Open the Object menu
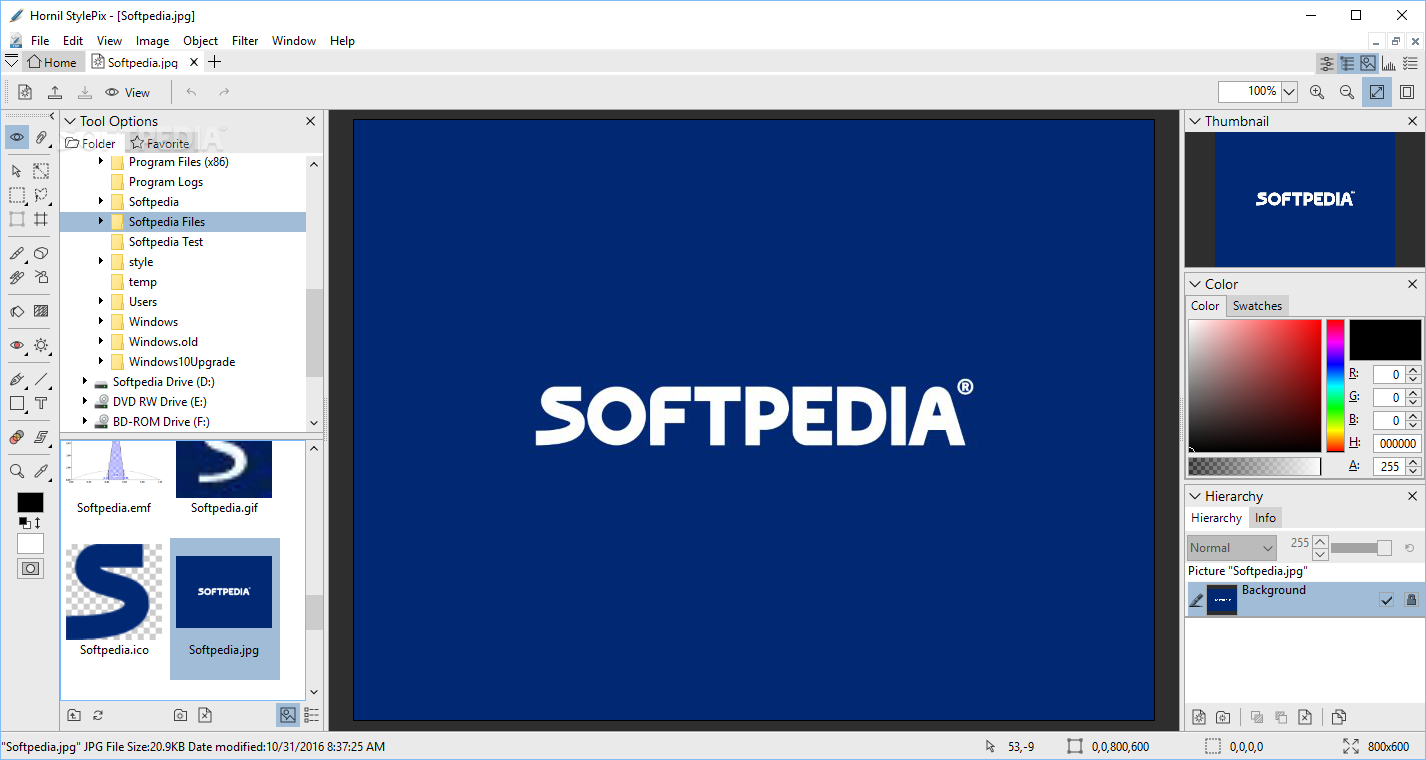 pyautogui.click(x=201, y=41)
